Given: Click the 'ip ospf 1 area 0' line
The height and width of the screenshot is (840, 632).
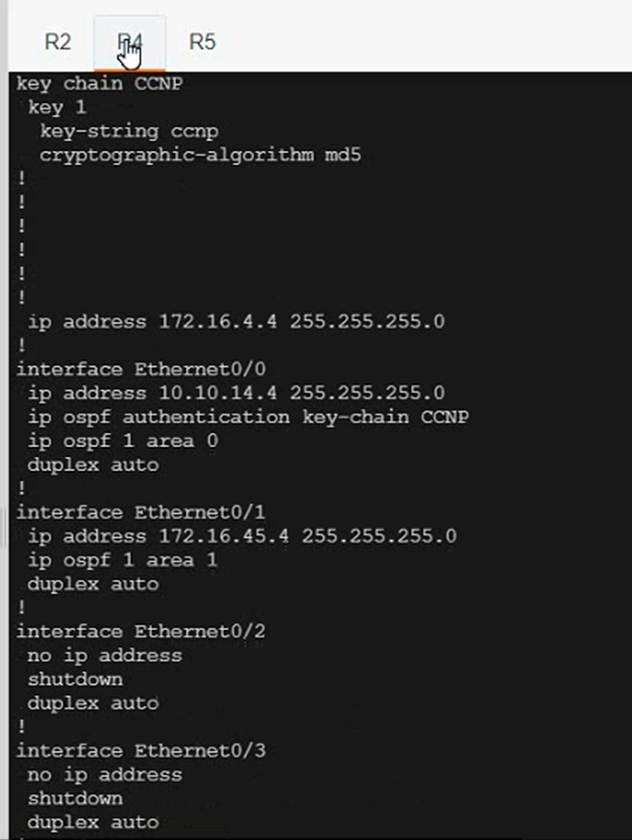Looking at the screenshot, I should click(123, 441).
